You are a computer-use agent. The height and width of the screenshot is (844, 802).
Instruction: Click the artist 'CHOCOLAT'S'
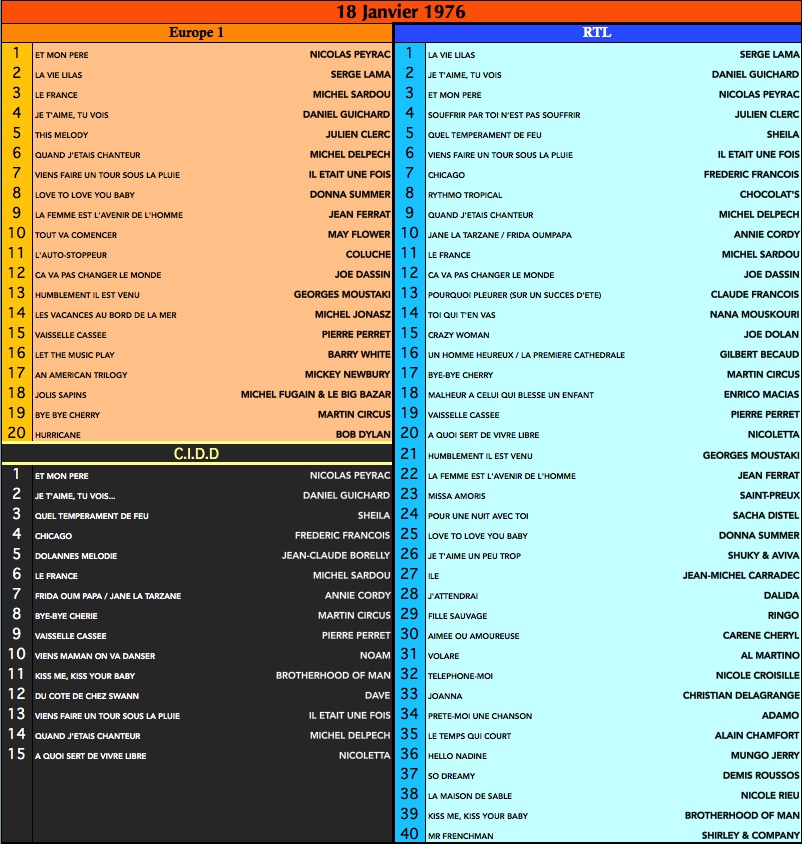tap(770, 194)
